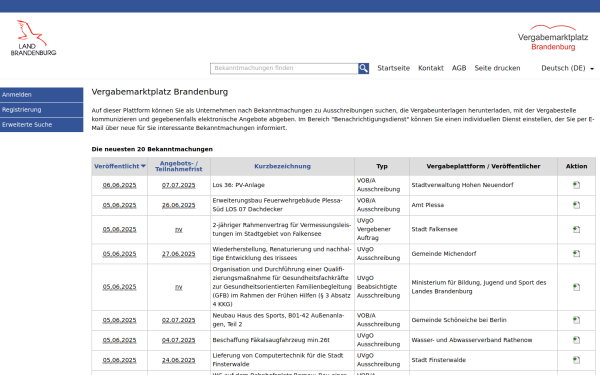Select 'Wiederherstellung, Renaturierung' Irissees entry
600x375 pixels.
click(282, 254)
